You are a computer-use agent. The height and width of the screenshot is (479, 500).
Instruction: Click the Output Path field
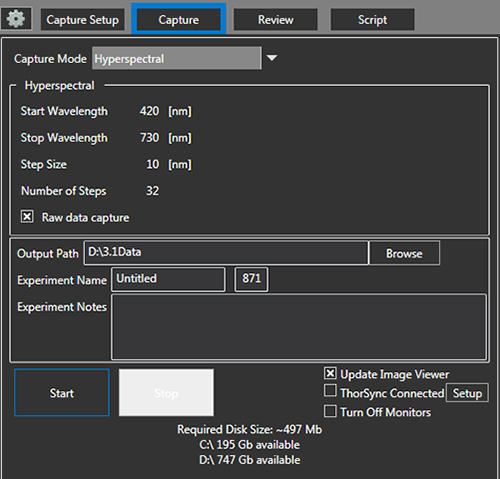click(x=226, y=253)
